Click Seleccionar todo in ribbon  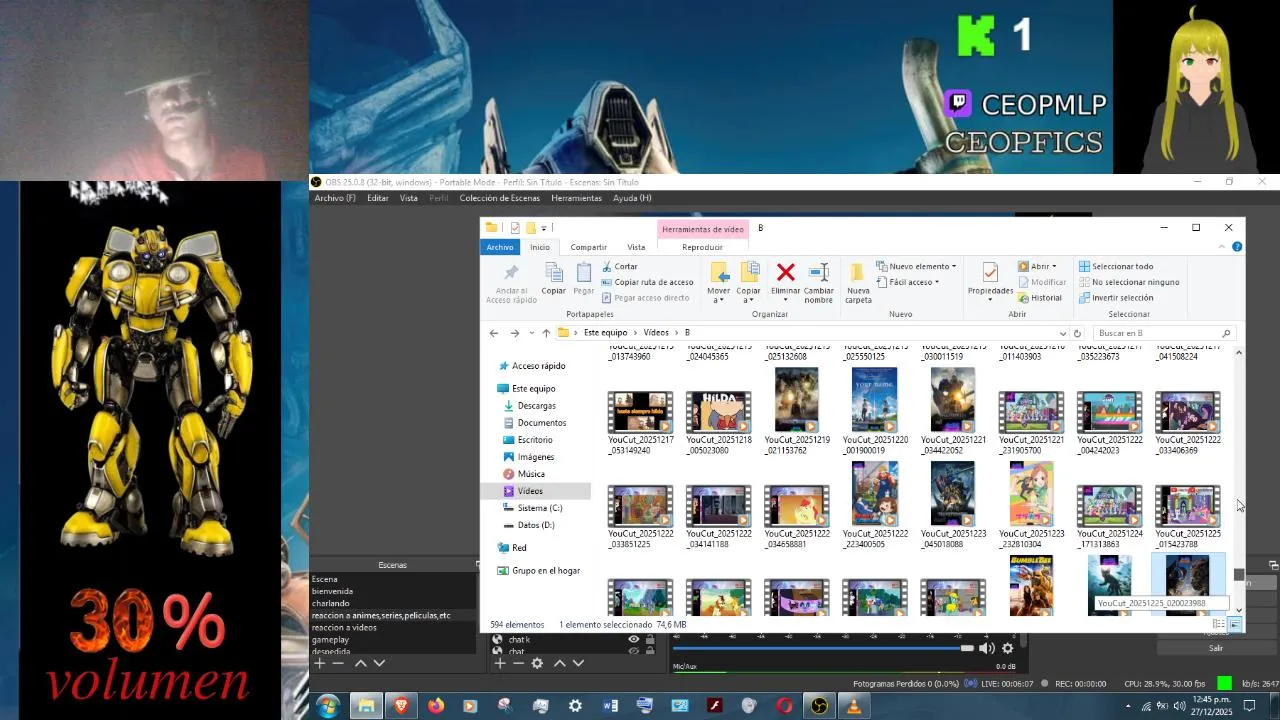(x=1116, y=266)
